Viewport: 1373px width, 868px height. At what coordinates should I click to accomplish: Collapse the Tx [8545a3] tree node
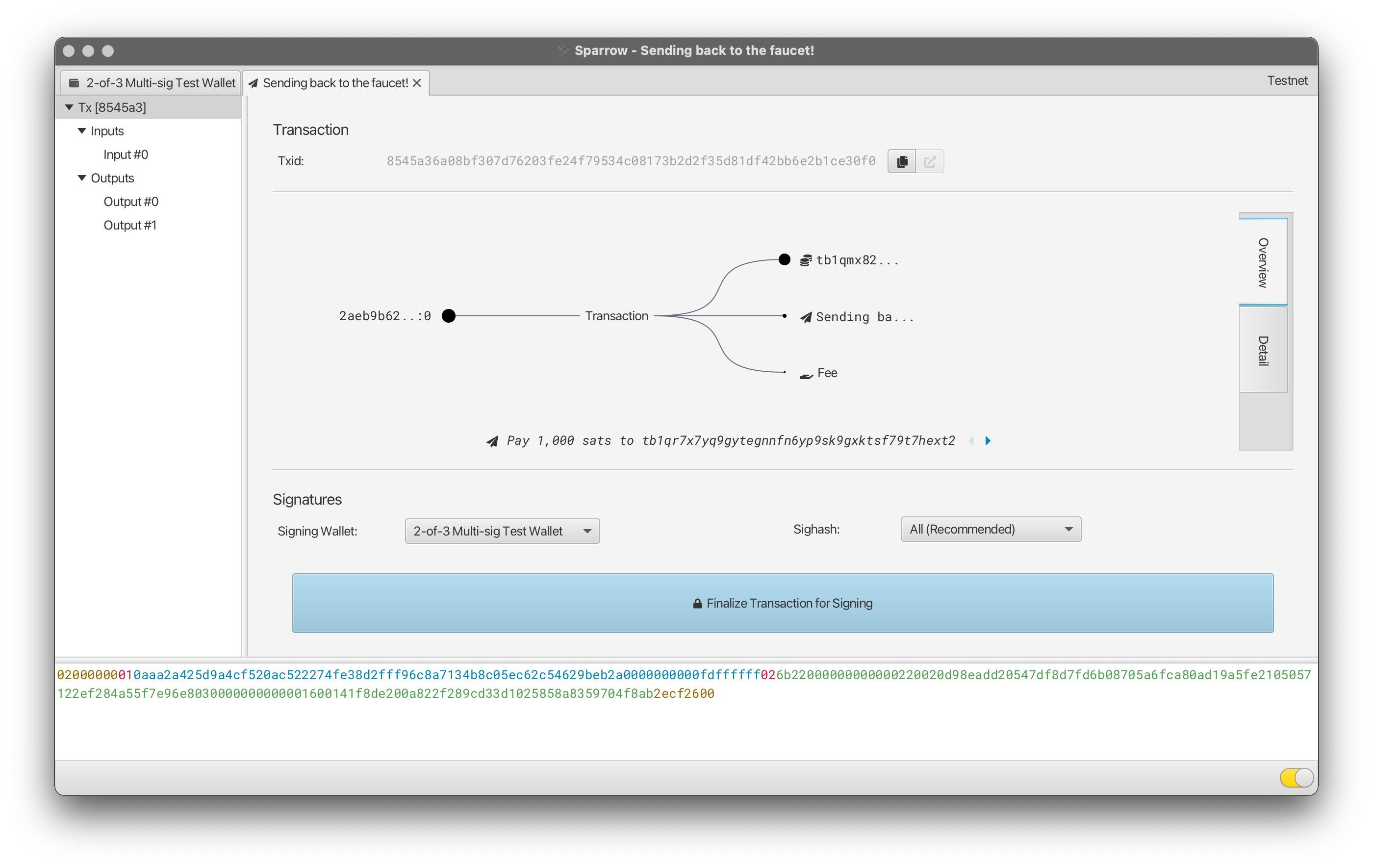click(x=70, y=107)
